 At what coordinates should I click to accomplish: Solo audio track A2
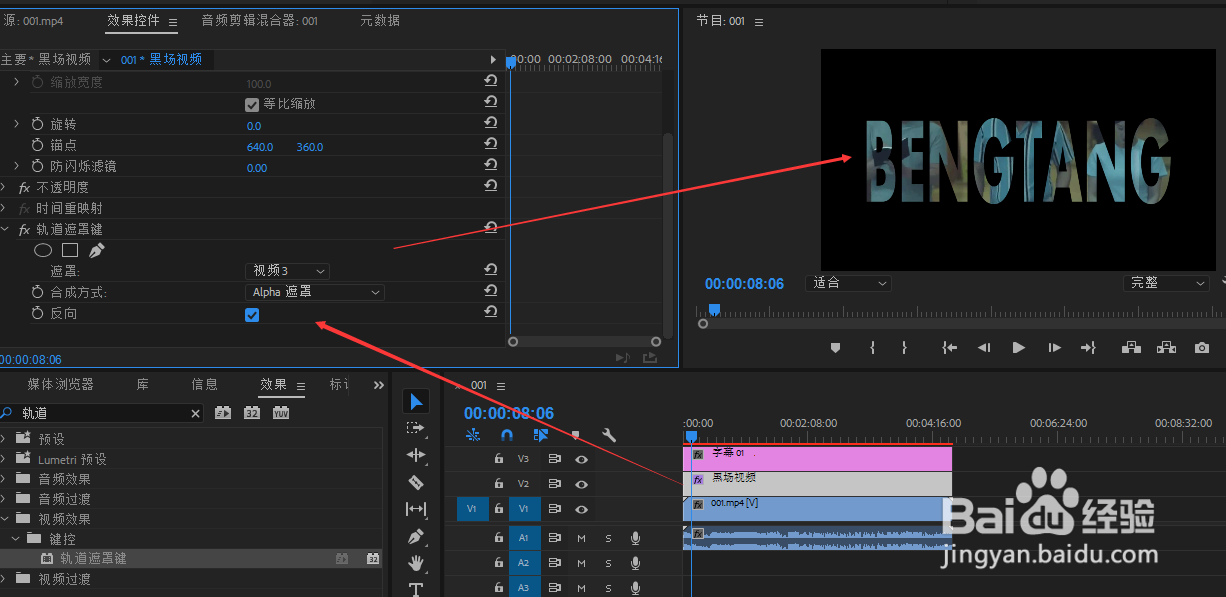click(x=608, y=563)
